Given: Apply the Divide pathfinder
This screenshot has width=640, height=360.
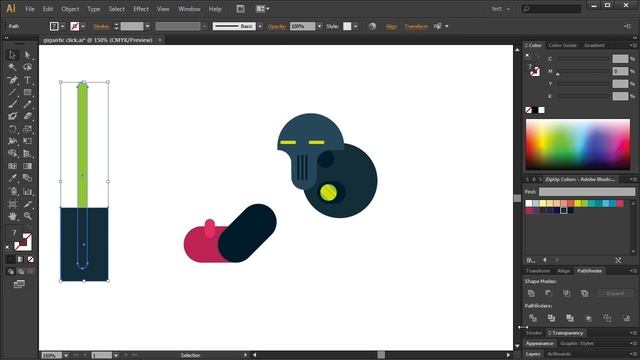Looking at the screenshot, I should 533,318.
